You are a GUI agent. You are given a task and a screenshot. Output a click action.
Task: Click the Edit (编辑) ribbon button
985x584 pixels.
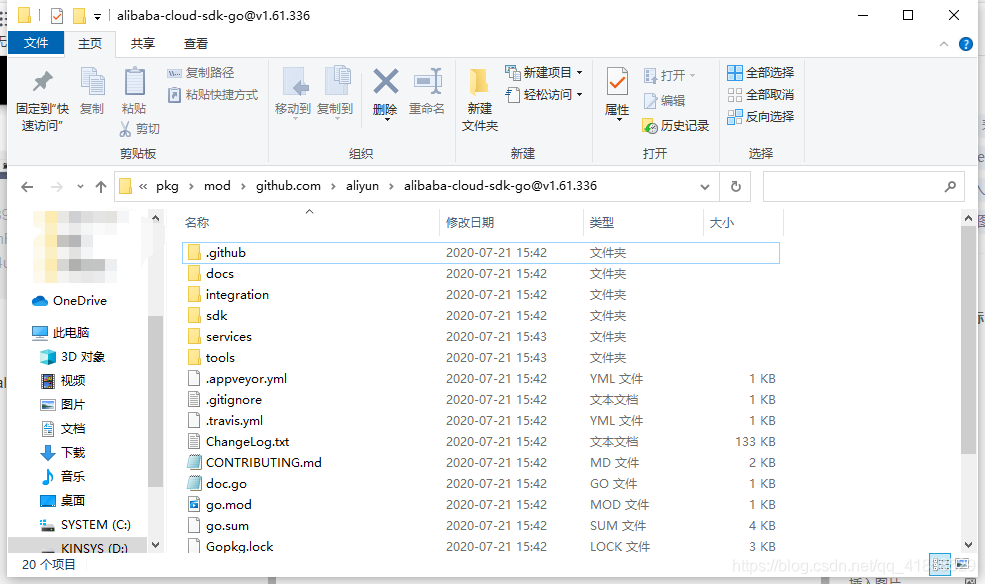(x=664, y=100)
